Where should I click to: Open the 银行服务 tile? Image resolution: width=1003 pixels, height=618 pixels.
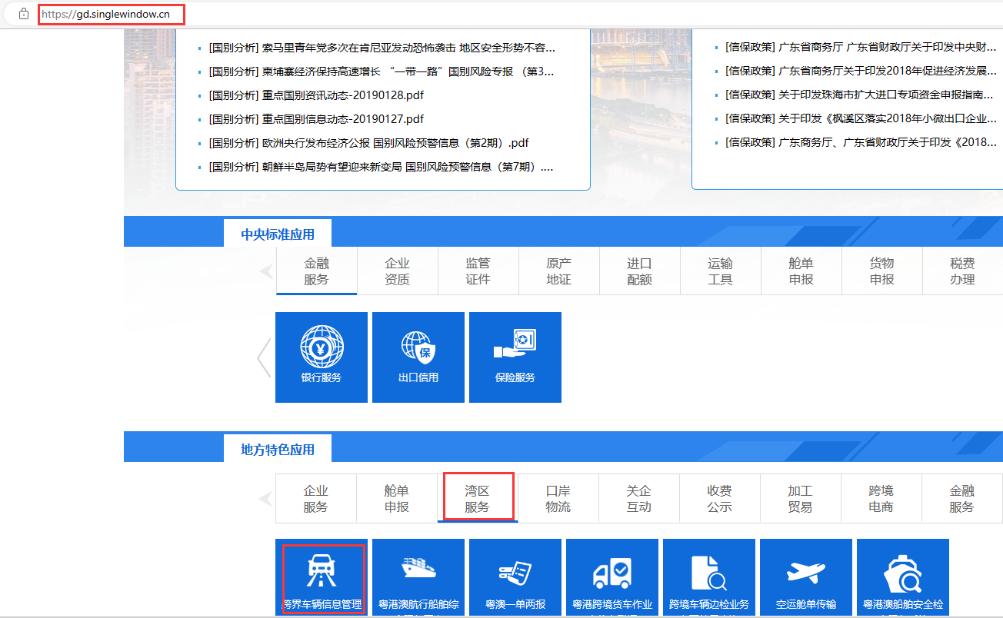click(x=321, y=357)
